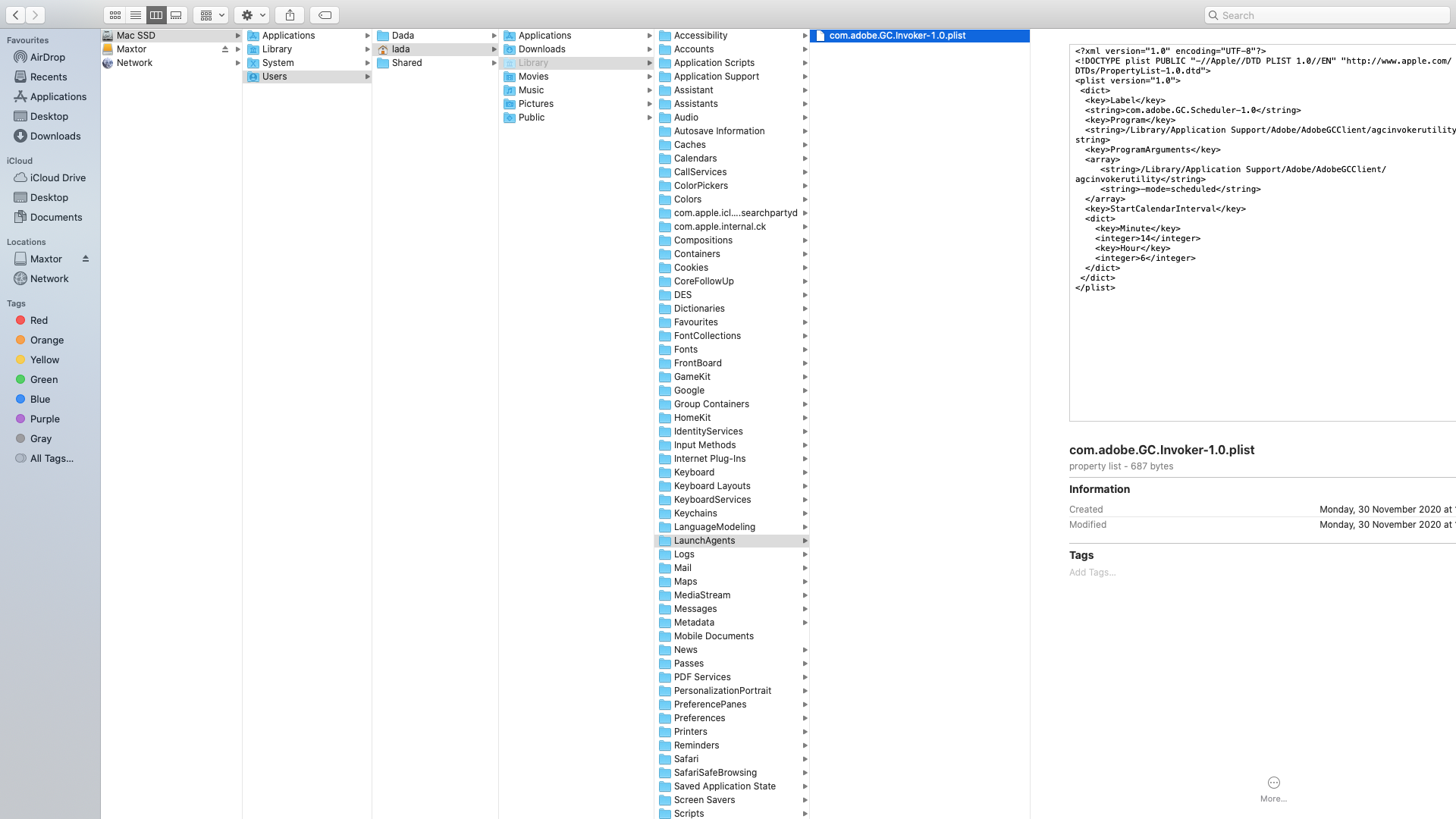Image resolution: width=1456 pixels, height=819 pixels.
Task: Expand the Preferences folder arrow
Action: tap(805, 718)
